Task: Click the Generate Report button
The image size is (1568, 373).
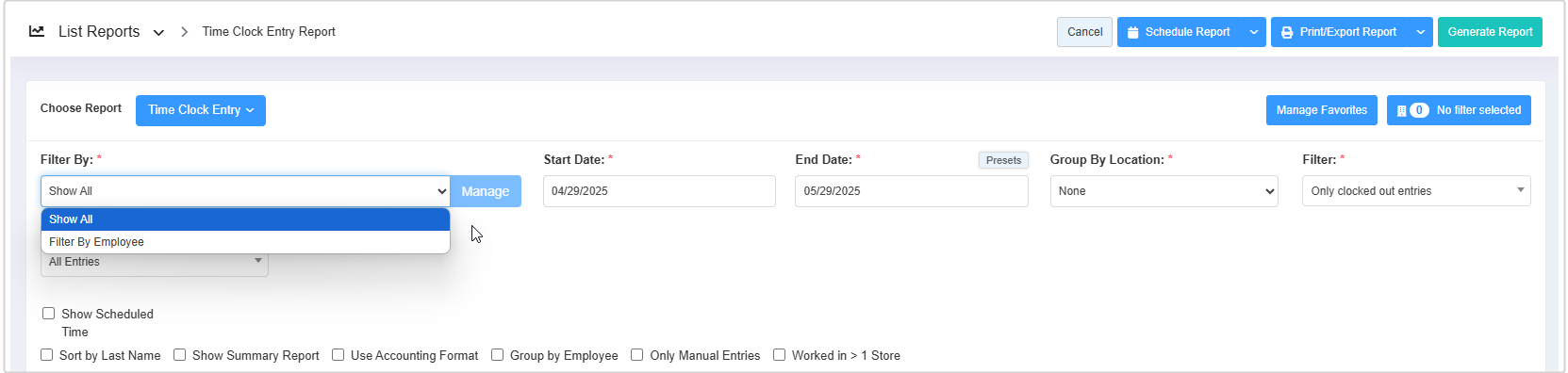Action: click(1490, 32)
